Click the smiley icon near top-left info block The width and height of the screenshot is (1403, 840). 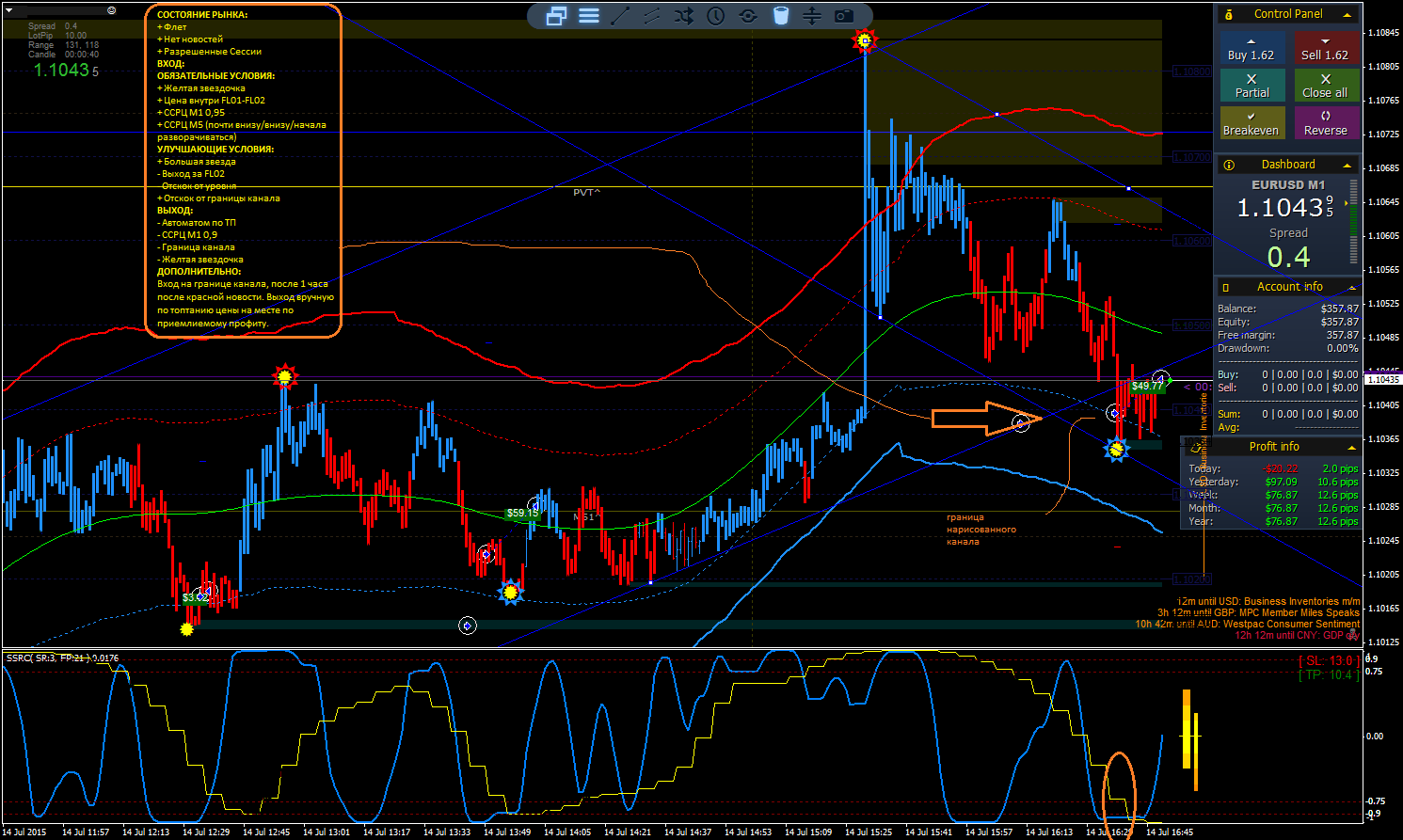tap(112, 10)
